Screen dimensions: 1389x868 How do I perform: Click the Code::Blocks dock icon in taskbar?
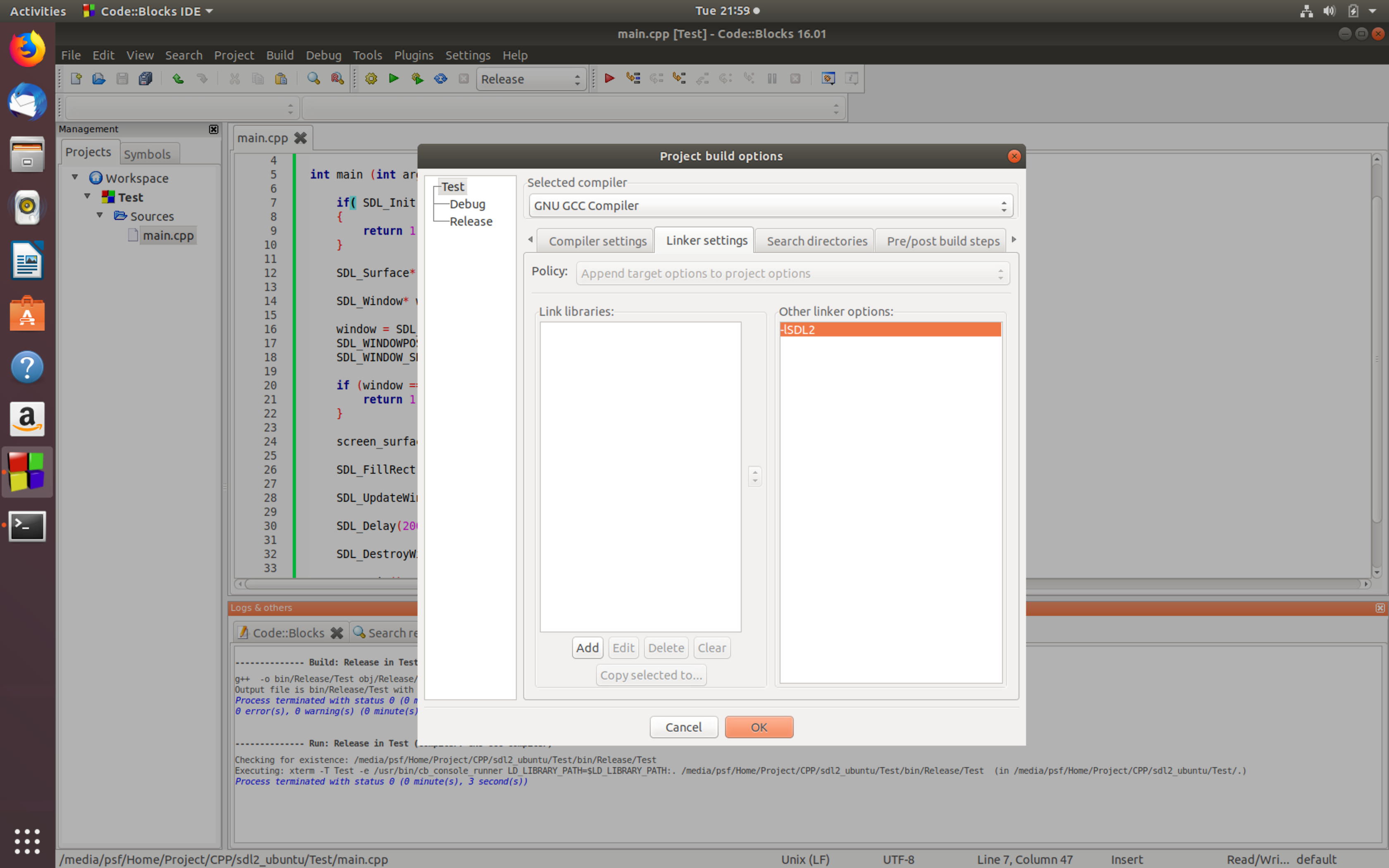coord(27,471)
